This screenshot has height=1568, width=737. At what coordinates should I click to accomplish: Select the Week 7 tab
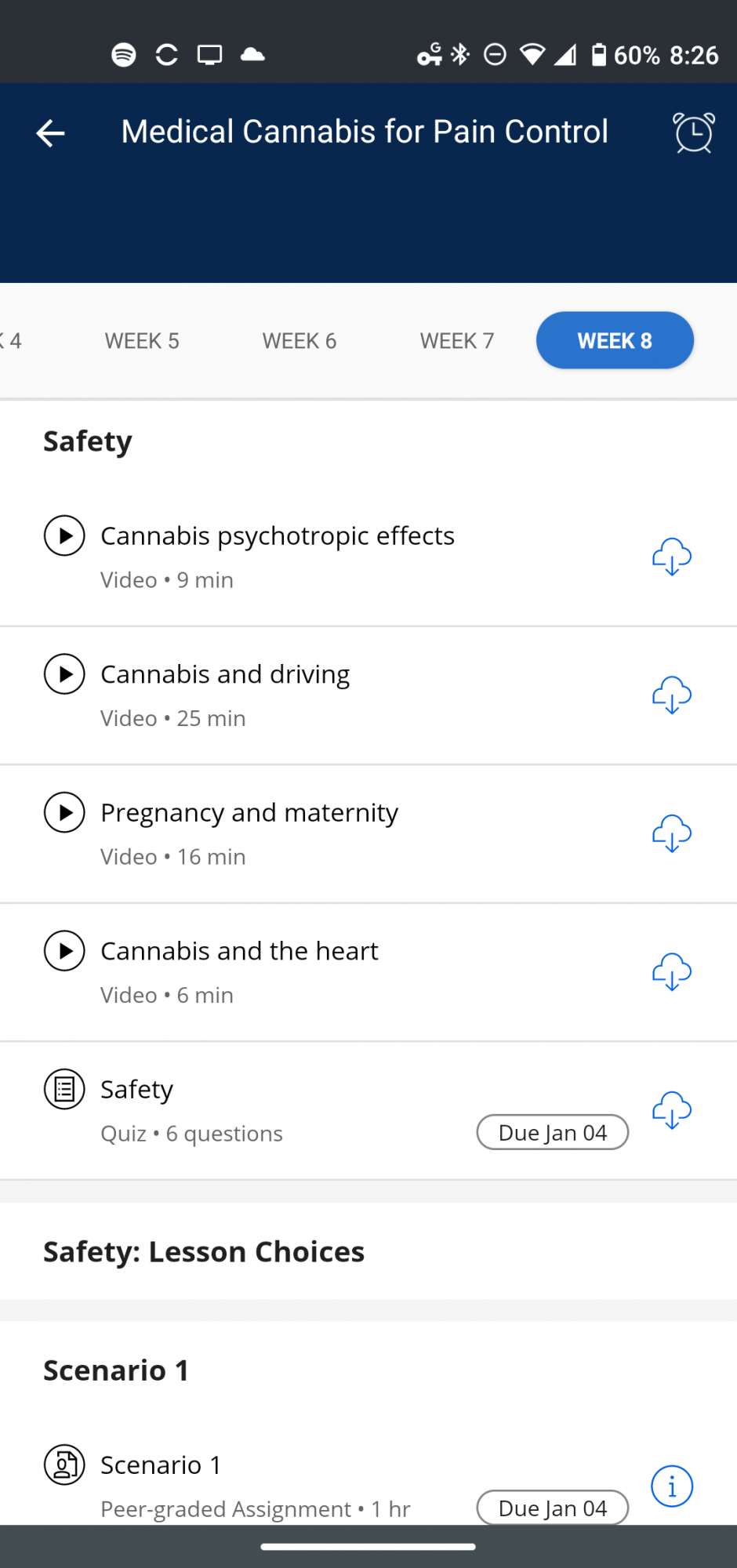pyautogui.click(x=457, y=341)
